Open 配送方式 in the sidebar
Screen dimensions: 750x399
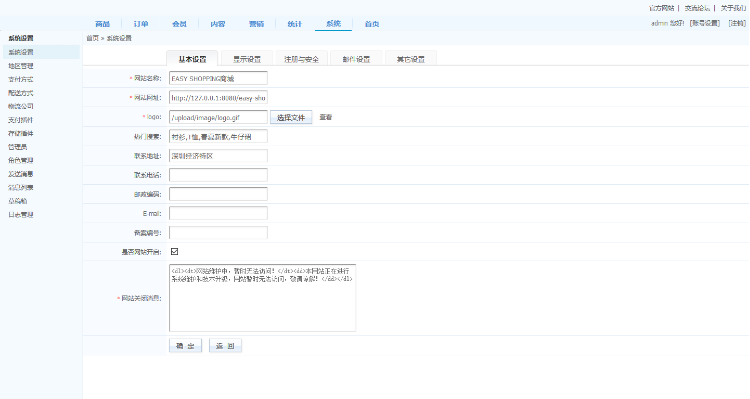[21, 93]
